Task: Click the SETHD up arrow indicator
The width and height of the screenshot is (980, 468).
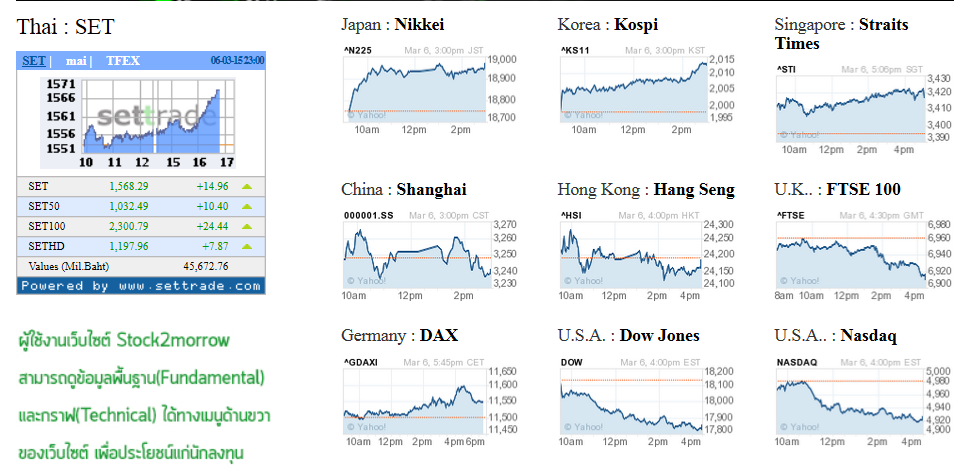Action: (x=248, y=247)
